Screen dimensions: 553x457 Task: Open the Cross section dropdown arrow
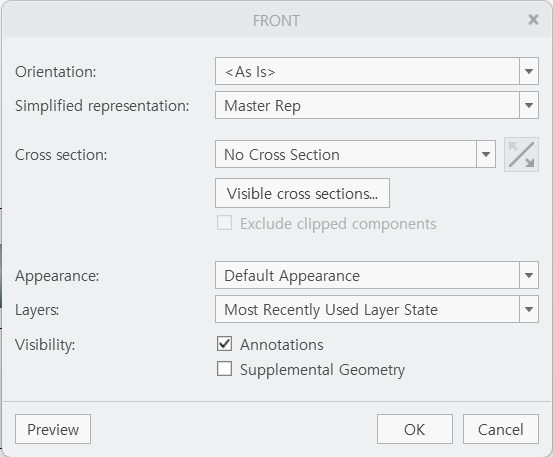click(486, 154)
